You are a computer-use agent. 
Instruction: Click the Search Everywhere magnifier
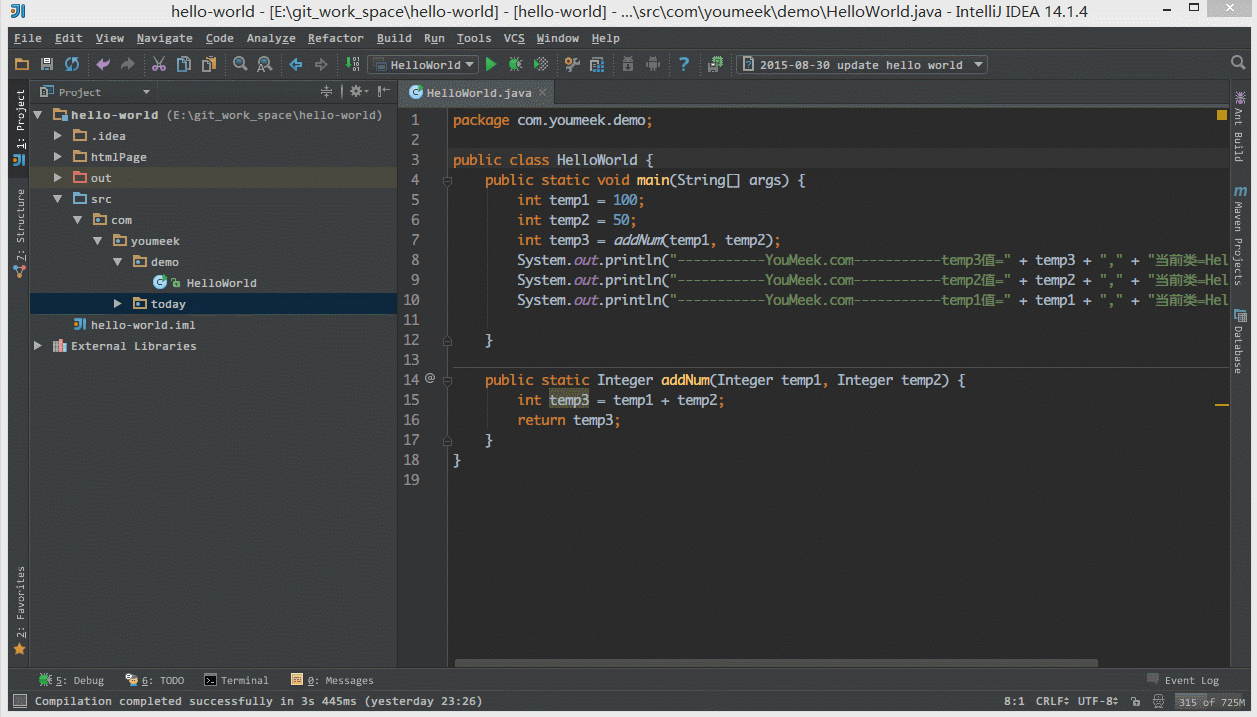(x=1240, y=61)
